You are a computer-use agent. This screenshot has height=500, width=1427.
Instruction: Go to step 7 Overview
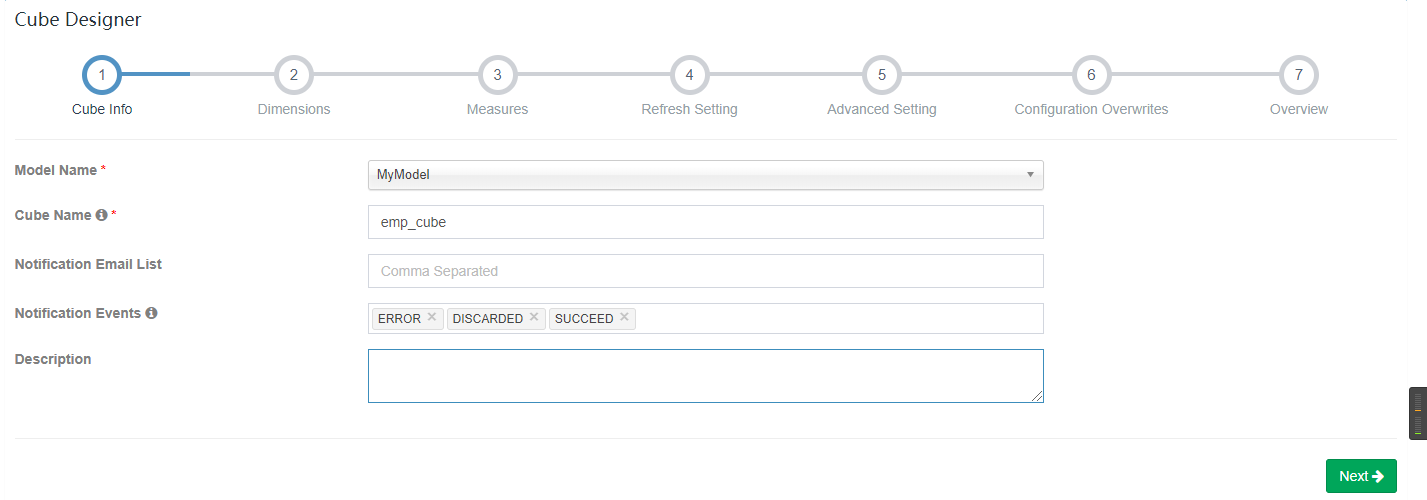pyautogui.click(x=1298, y=75)
